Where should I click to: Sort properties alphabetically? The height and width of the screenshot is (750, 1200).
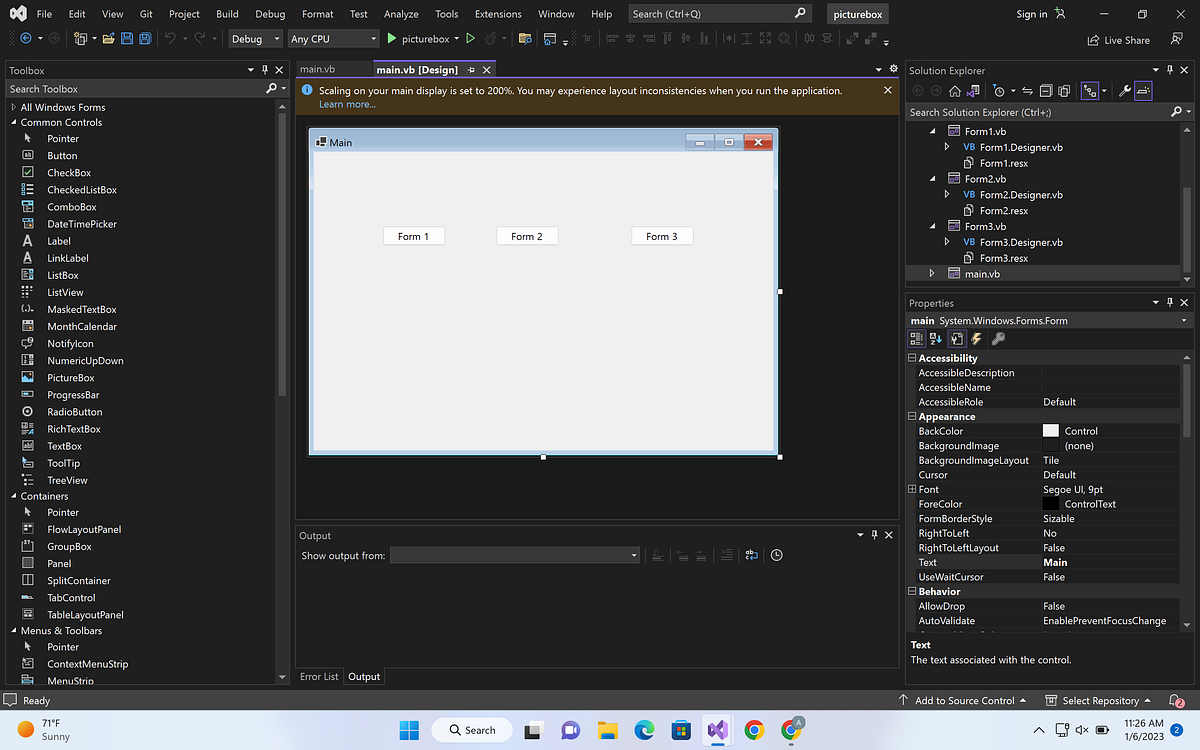point(935,338)
